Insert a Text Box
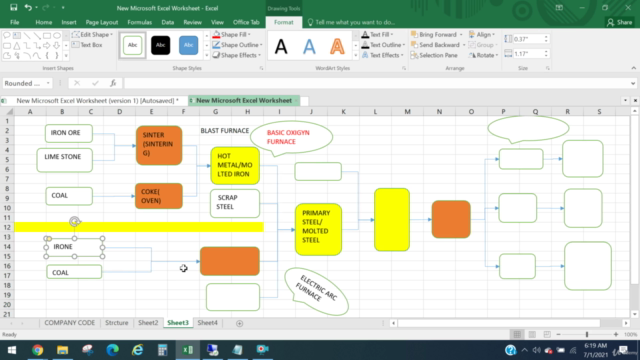 (87, 45)
